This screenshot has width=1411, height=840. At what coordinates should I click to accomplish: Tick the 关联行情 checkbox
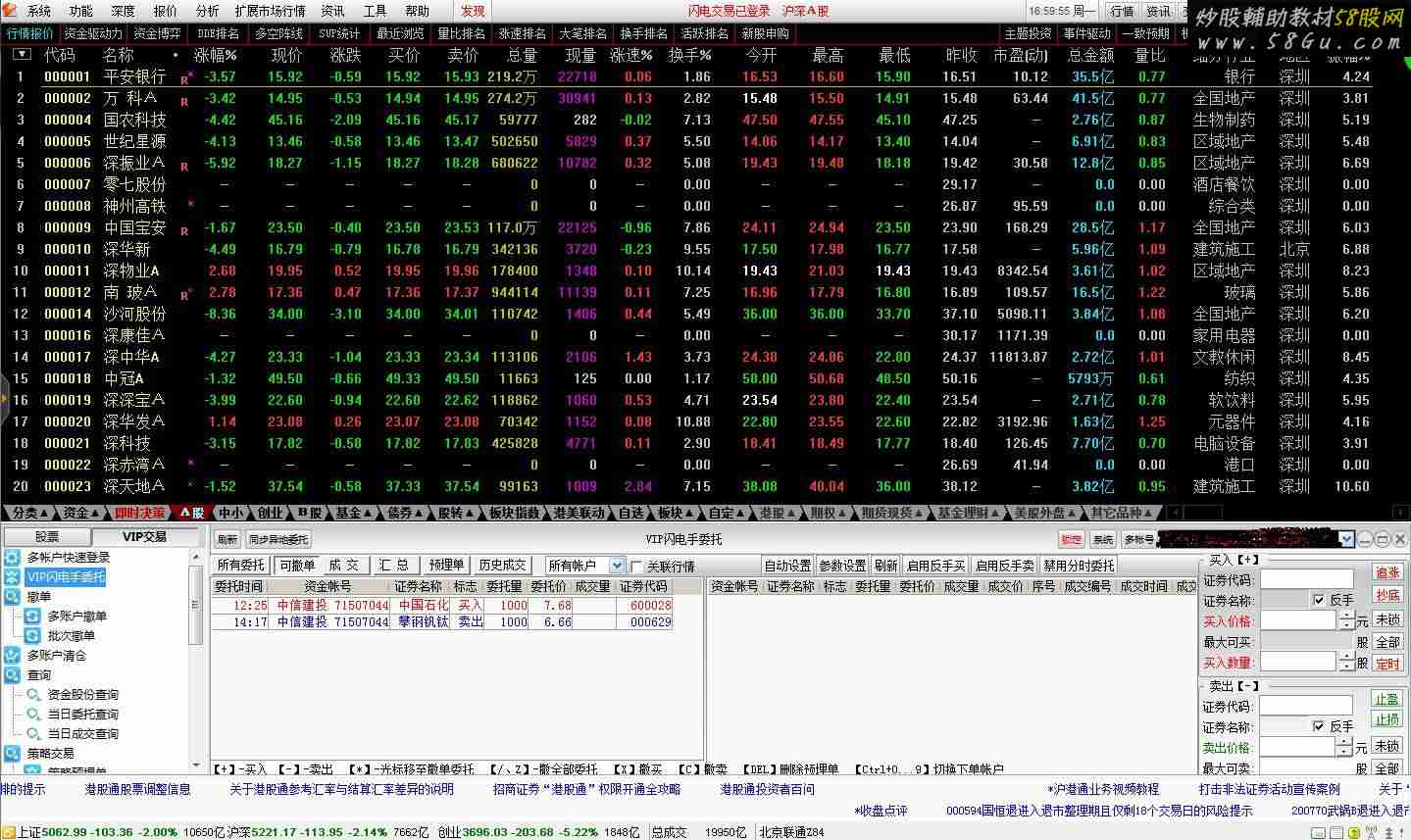coord(637,566)
